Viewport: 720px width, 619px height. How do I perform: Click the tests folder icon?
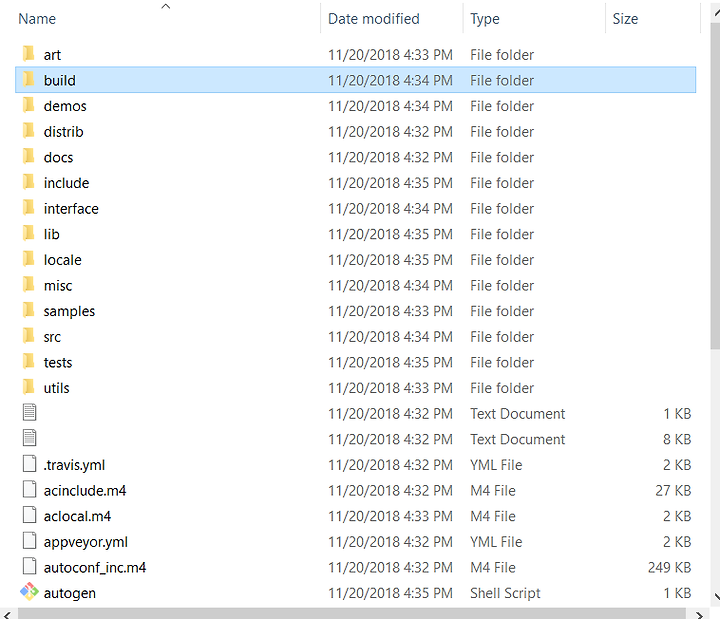(28, 361)
